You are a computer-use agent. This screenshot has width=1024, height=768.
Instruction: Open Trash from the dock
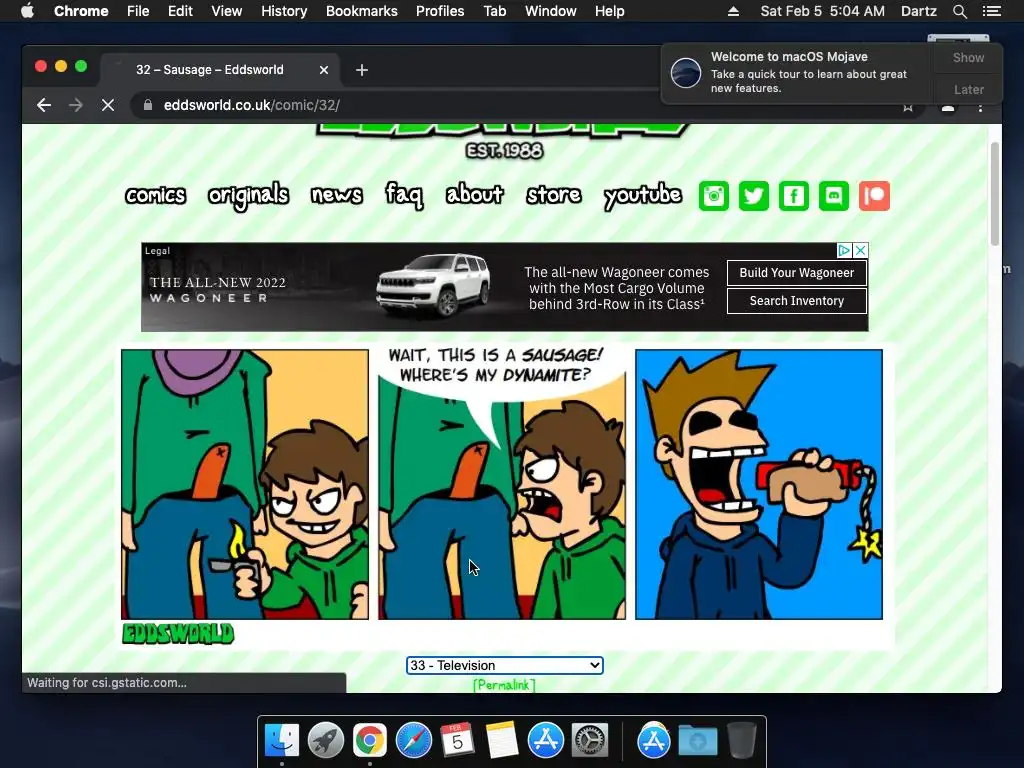point(741,741)
